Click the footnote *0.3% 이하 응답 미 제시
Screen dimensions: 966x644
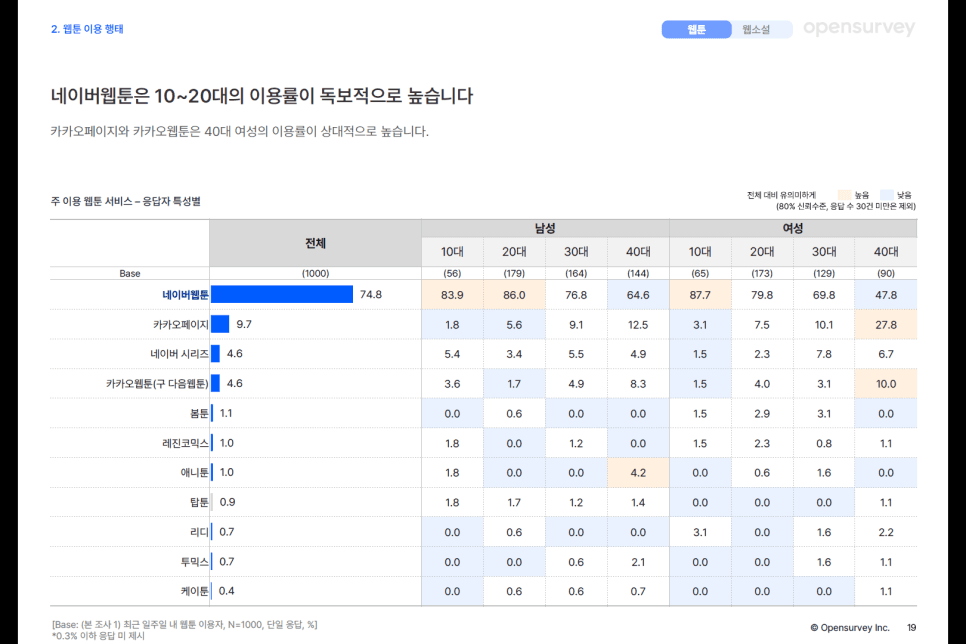98,635
